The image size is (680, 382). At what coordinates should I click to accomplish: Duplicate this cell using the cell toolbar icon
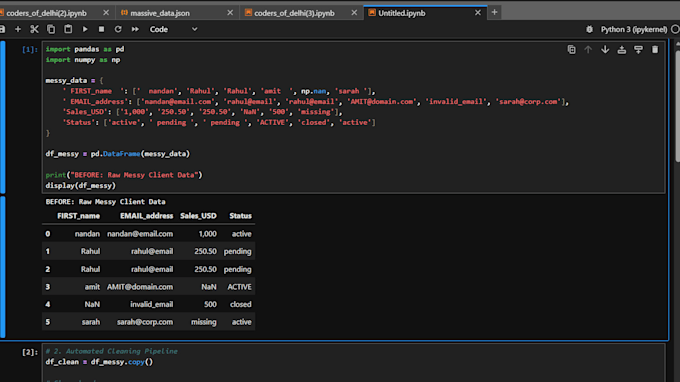click(572, 50)
